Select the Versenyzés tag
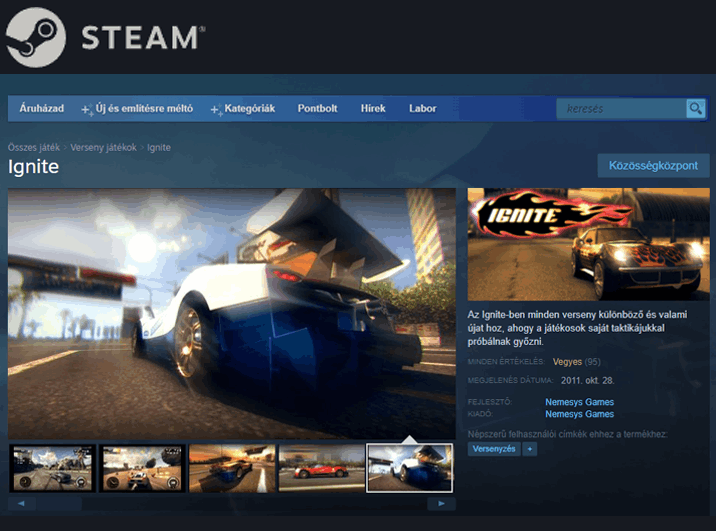The height and width of the screenshot is (531, 716). 494,450
